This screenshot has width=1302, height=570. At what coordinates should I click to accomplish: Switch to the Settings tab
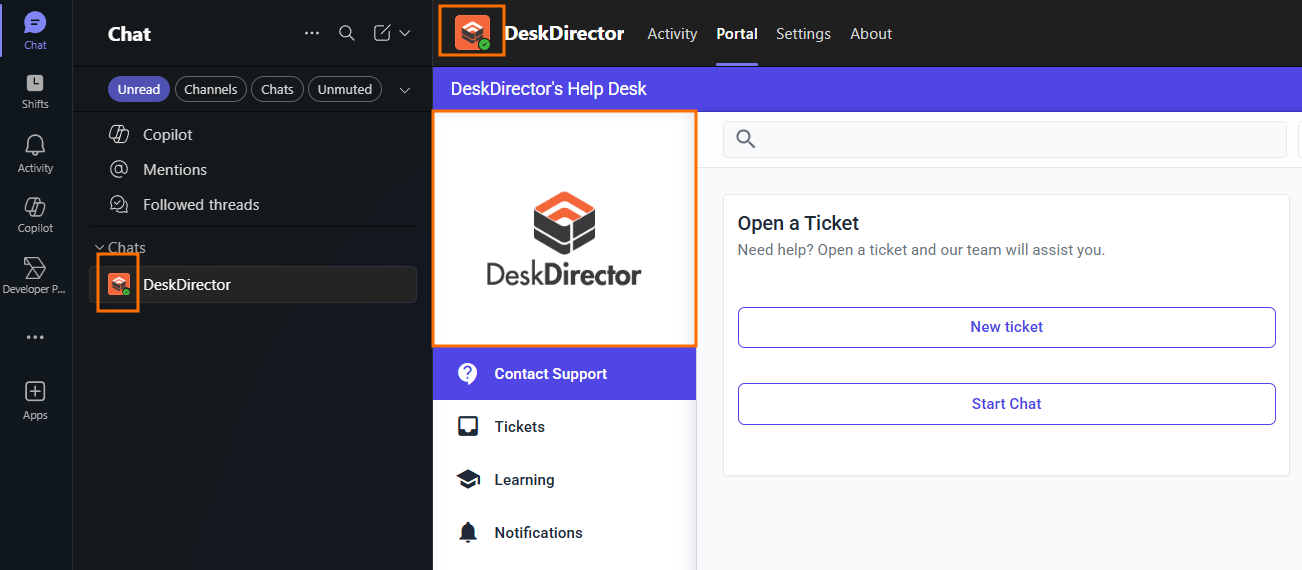pos(803,33)
